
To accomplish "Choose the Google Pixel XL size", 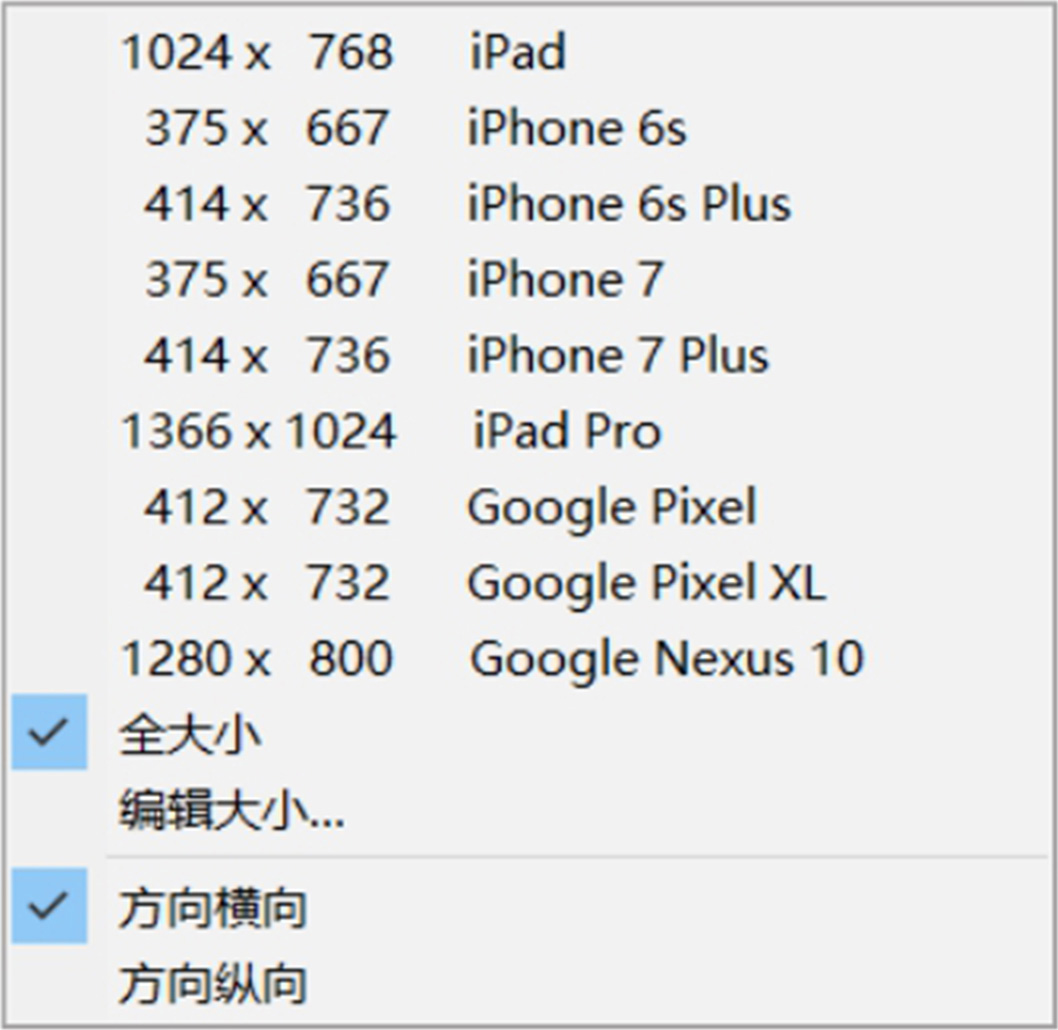I will pyautogui.click(x=529, y=582).
